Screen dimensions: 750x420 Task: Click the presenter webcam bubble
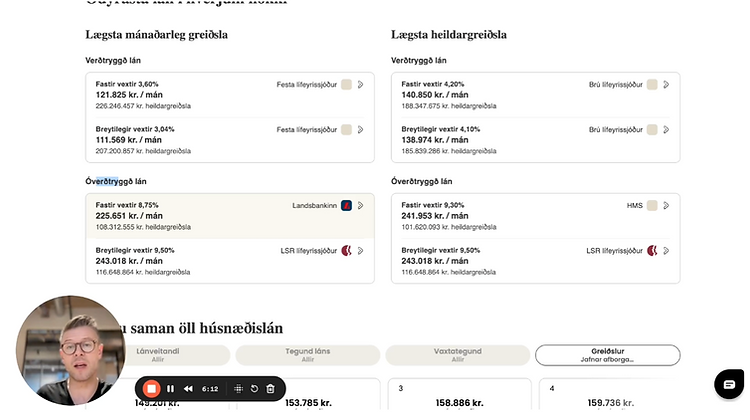pos(71,350)
